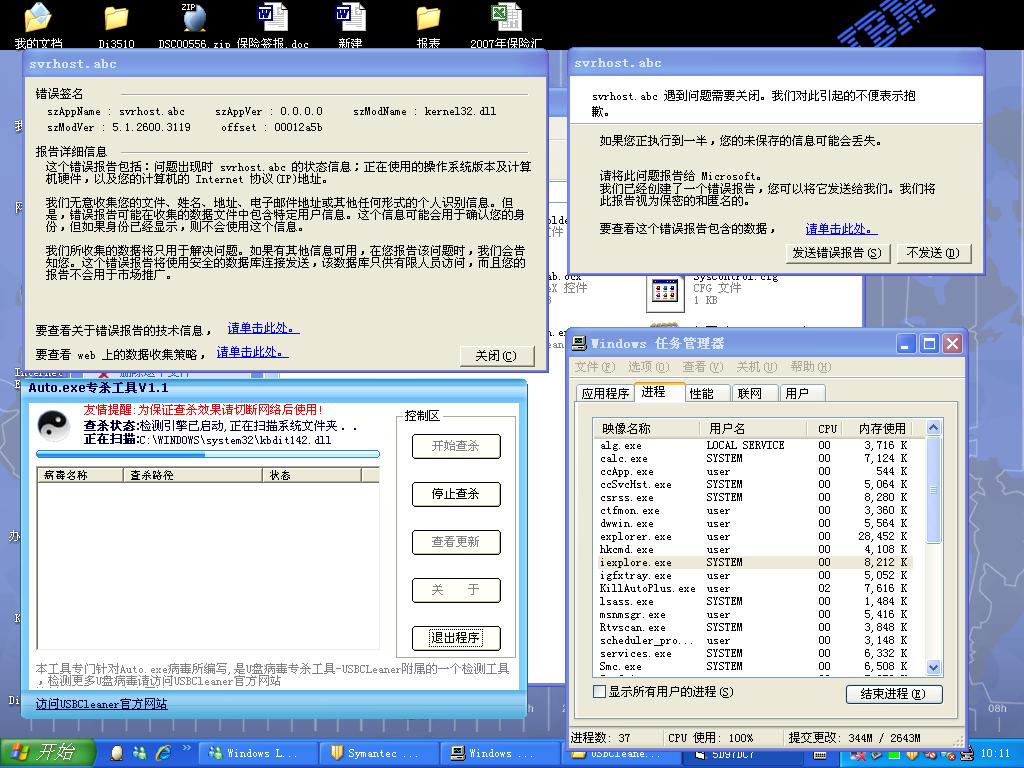Click 查看更新 button
The width and height of the screenshot is (1024, 768).
click(456, 542)
